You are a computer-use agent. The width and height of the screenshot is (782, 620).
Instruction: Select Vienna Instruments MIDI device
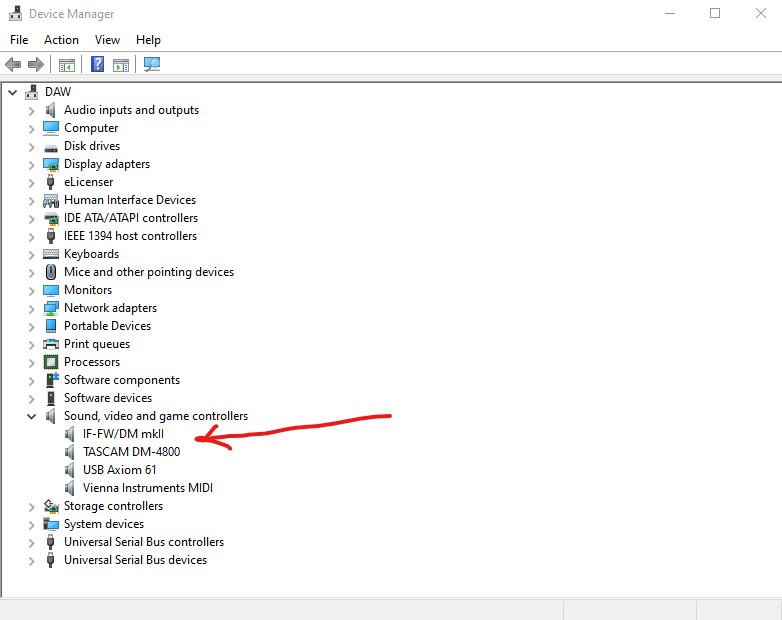tap(148, 488)
